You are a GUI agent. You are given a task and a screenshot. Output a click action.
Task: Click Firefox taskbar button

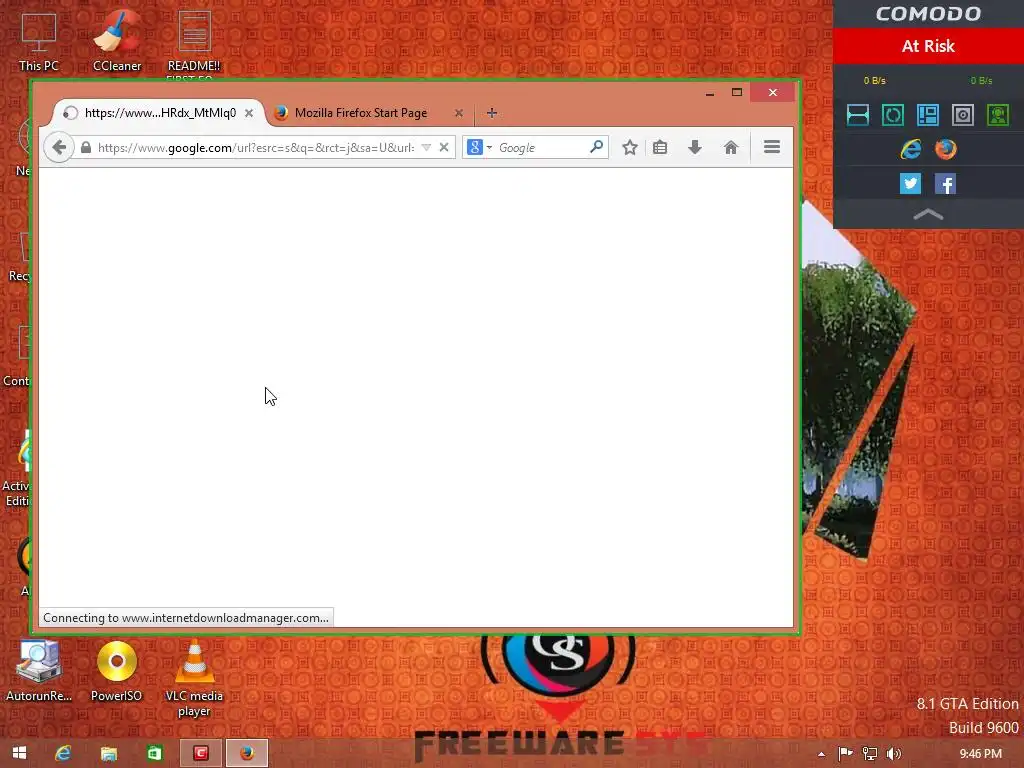point(247,753)
